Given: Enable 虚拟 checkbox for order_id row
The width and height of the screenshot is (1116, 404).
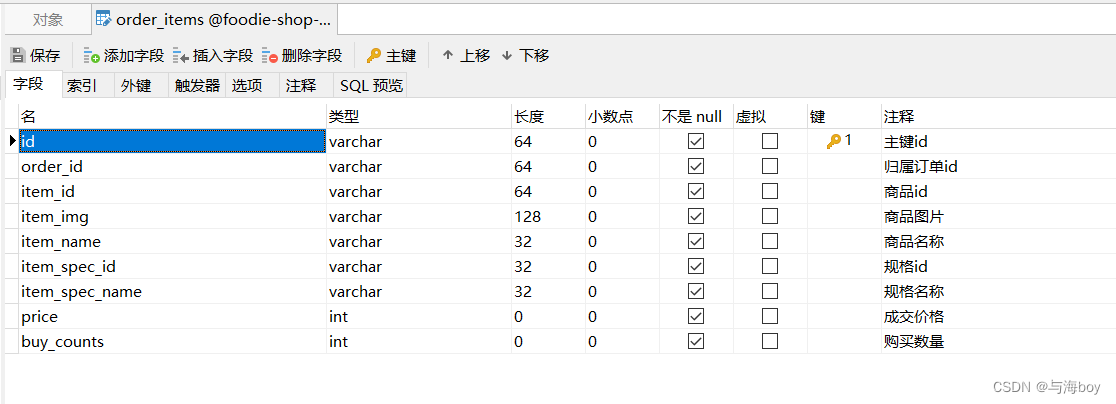Looking at the screenshot, I should point(769,166).
